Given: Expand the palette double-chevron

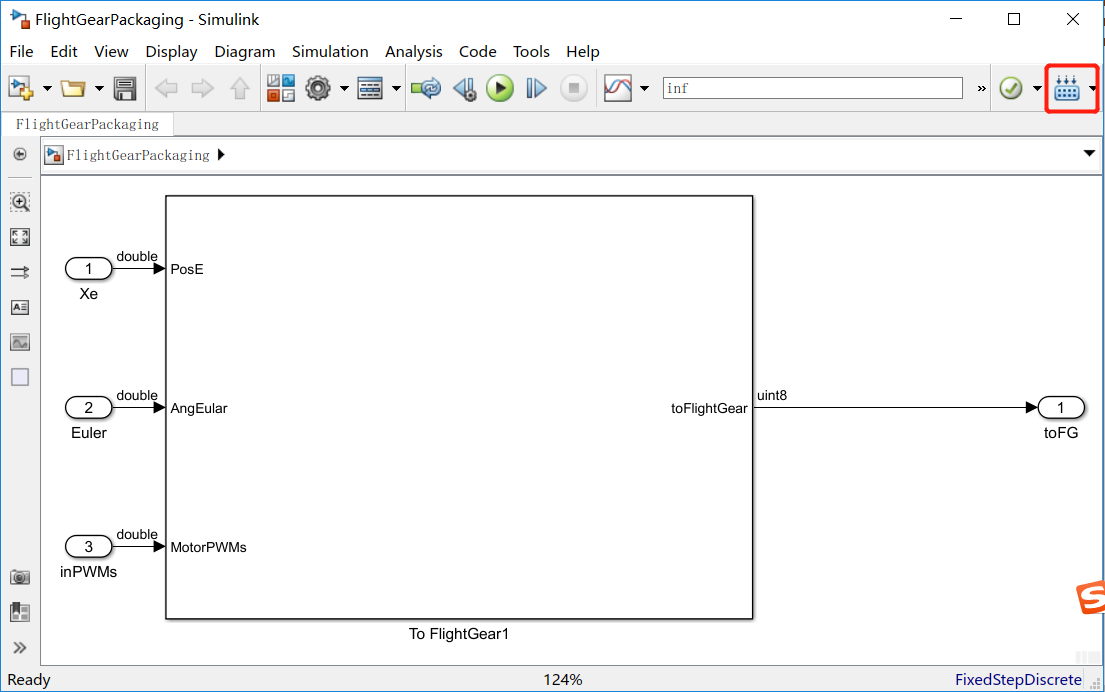Looking at the screenshot, I should pyautogui.click(x=20, y=648).
